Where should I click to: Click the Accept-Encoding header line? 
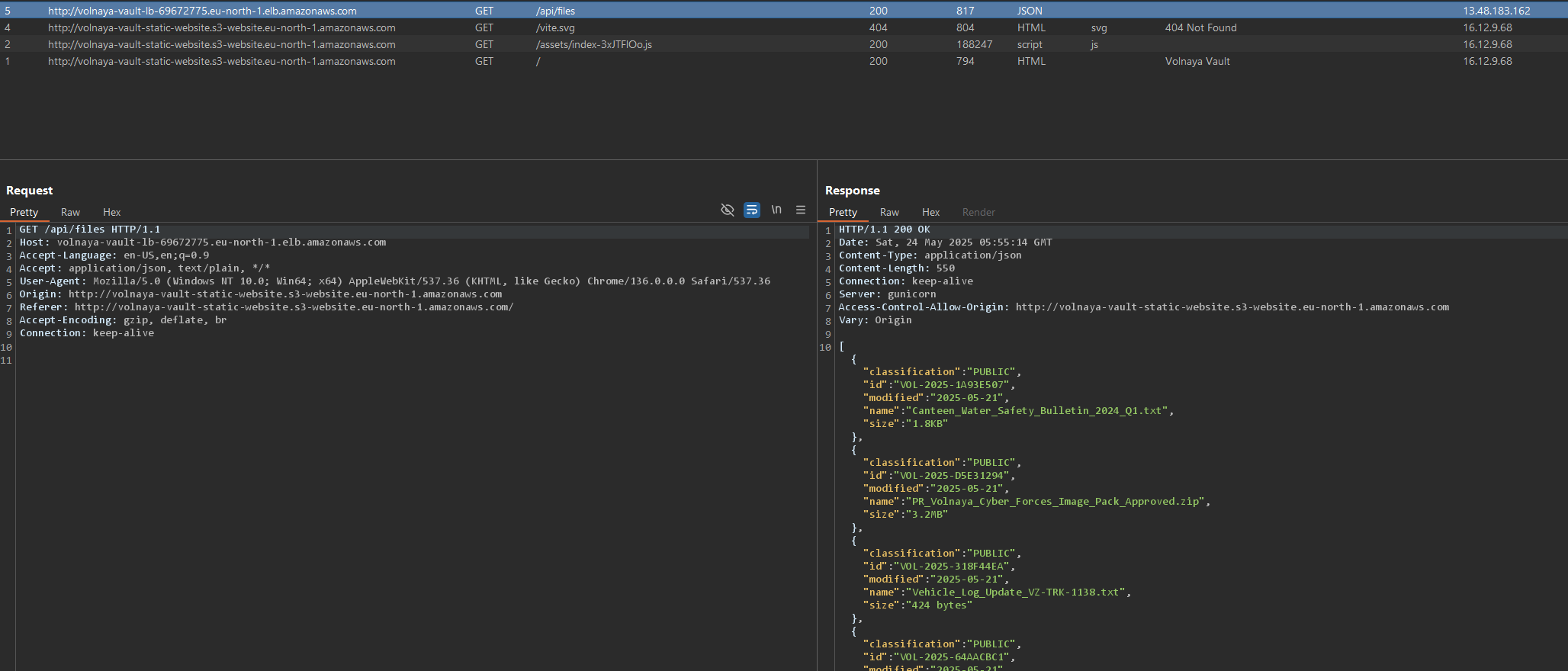123,320
